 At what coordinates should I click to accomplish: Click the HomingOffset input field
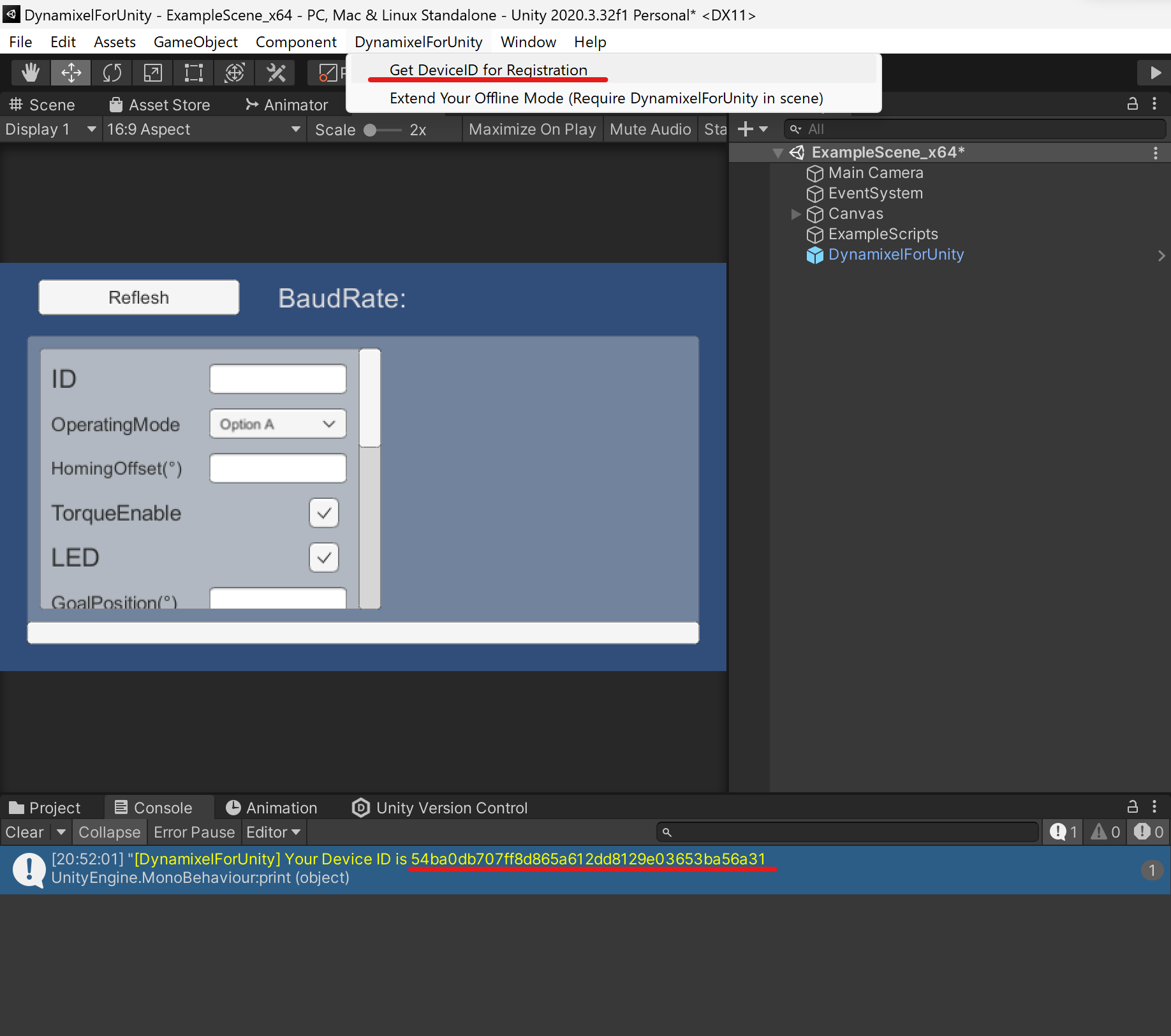[278, 468]
